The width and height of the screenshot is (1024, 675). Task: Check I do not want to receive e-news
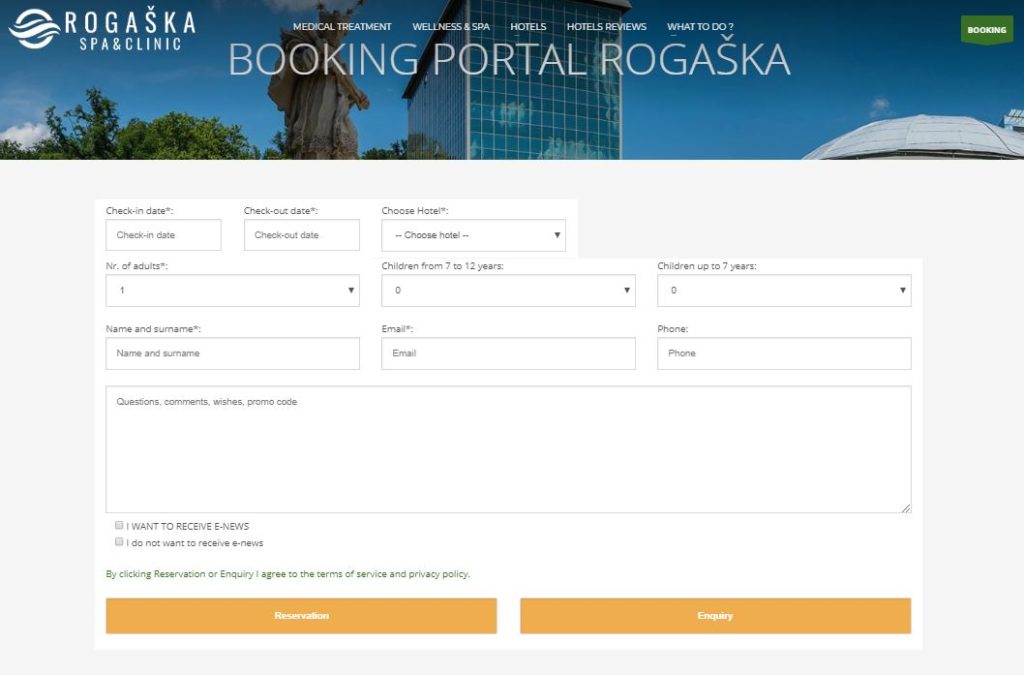[119, 542]
